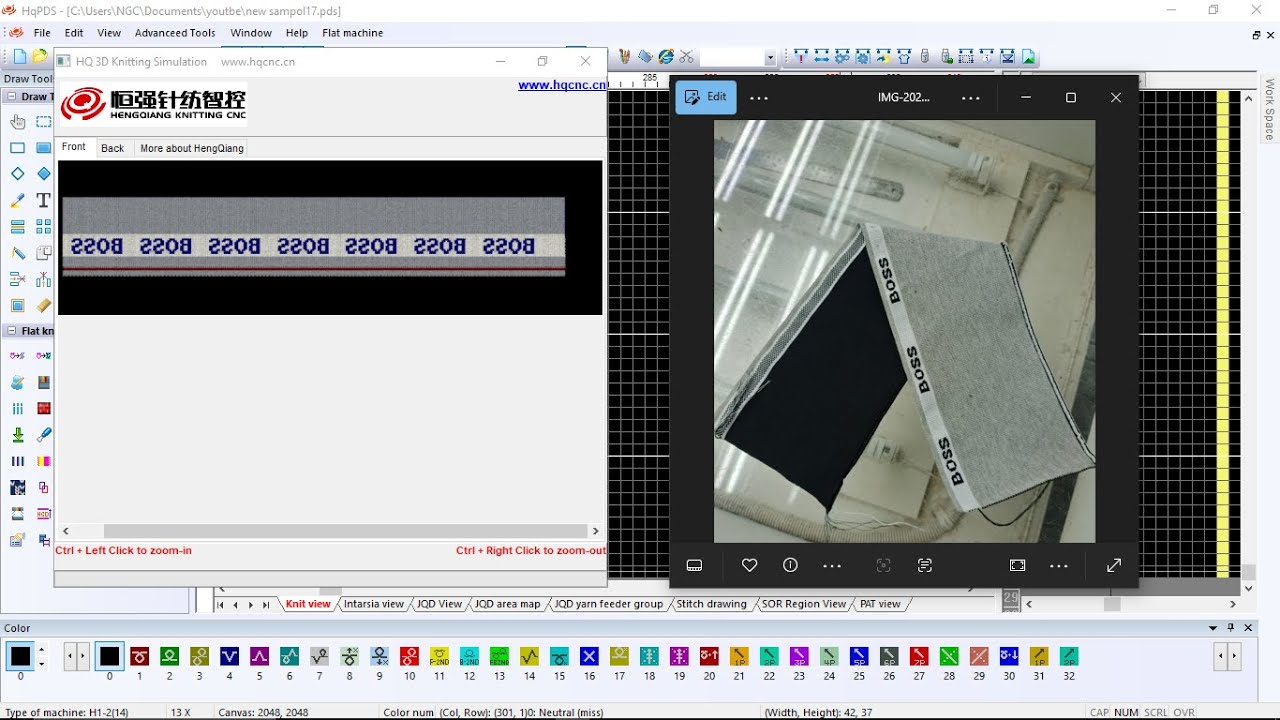This screenshot has height=720, width=1280.
Task: Open the More about HengQiang tab
Action: 192,148
